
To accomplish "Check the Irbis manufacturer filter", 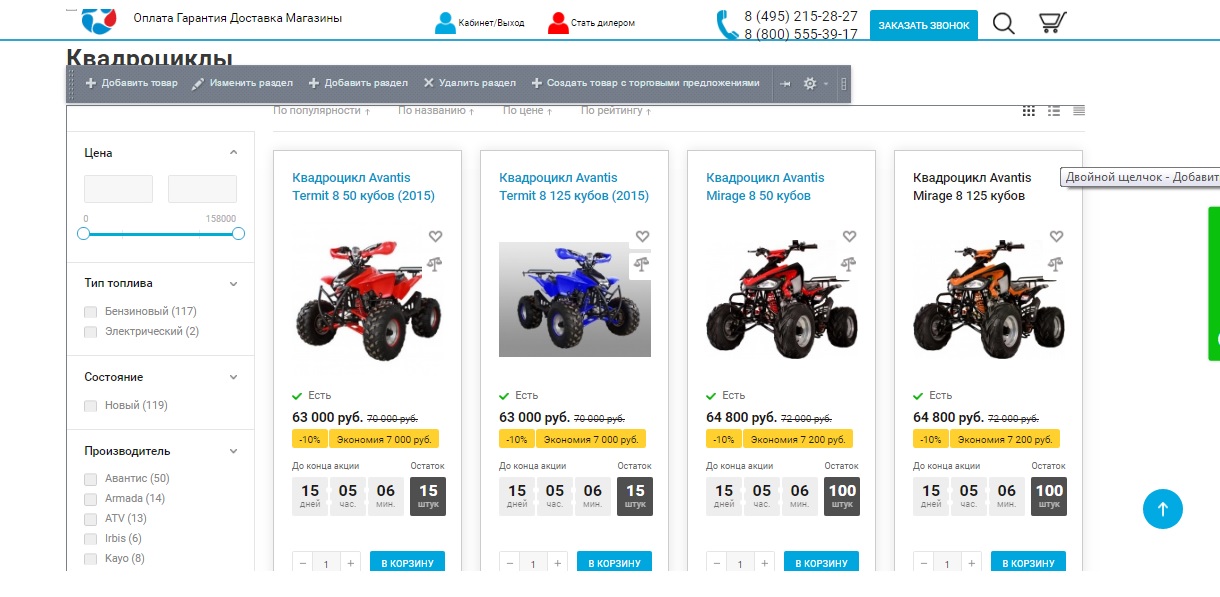I will tap(91, 539).
